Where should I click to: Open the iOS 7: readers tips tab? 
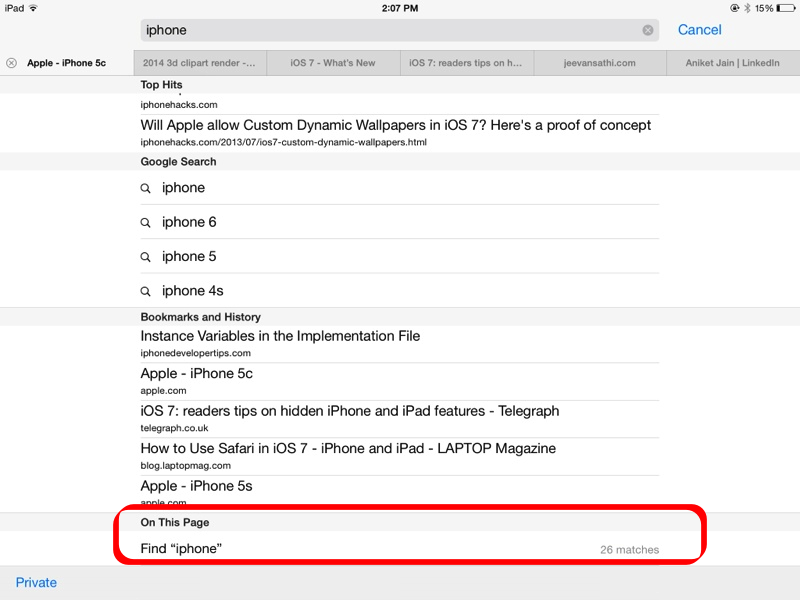pos(467,63)
